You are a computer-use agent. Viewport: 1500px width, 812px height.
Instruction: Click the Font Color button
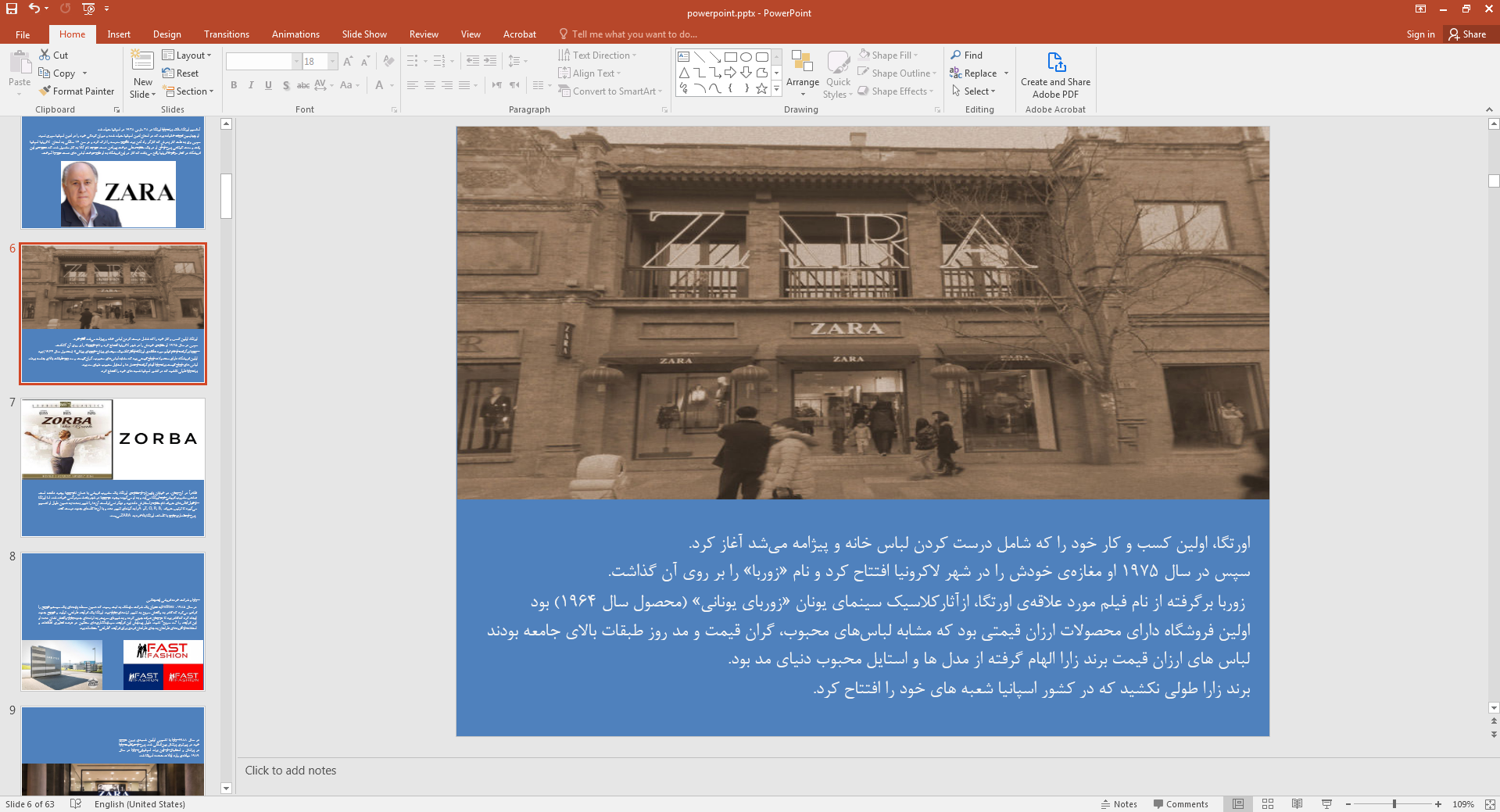(379, 85)
